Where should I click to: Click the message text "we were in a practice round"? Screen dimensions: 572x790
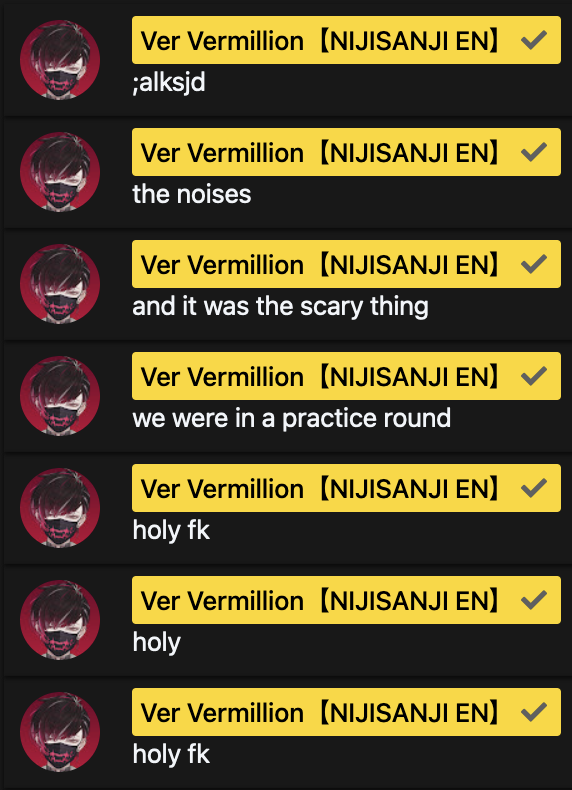[291, 418]
